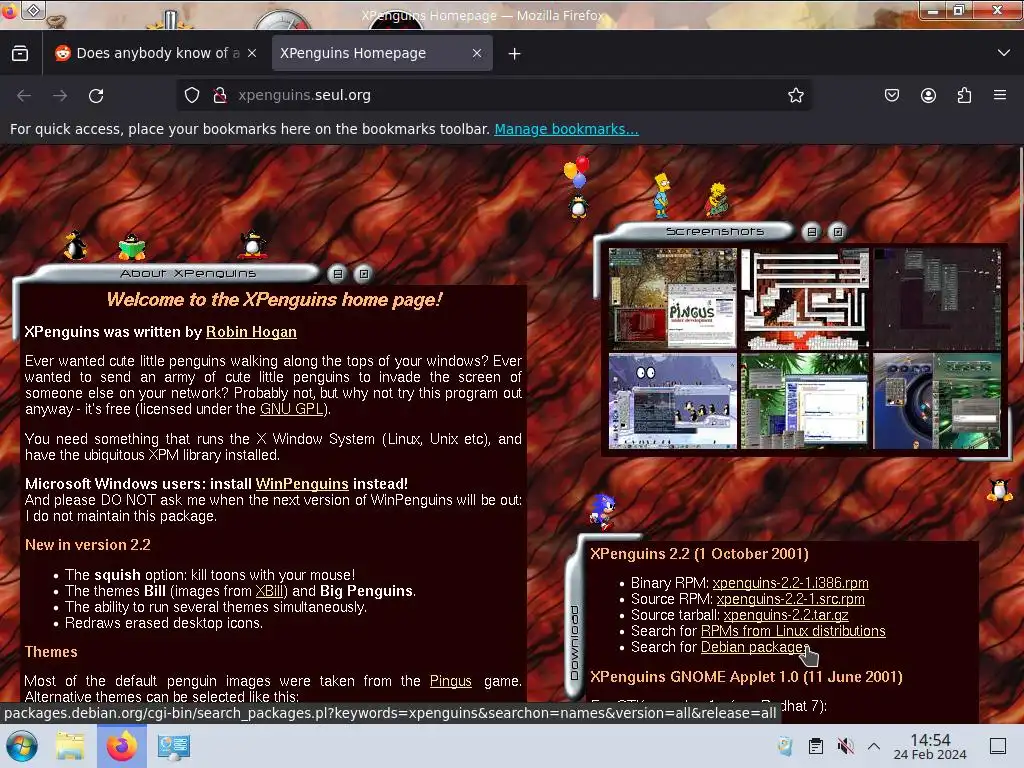1024x768 pixels.
Task: Click the Lisa Simpson character image
Action: point(716,200)
